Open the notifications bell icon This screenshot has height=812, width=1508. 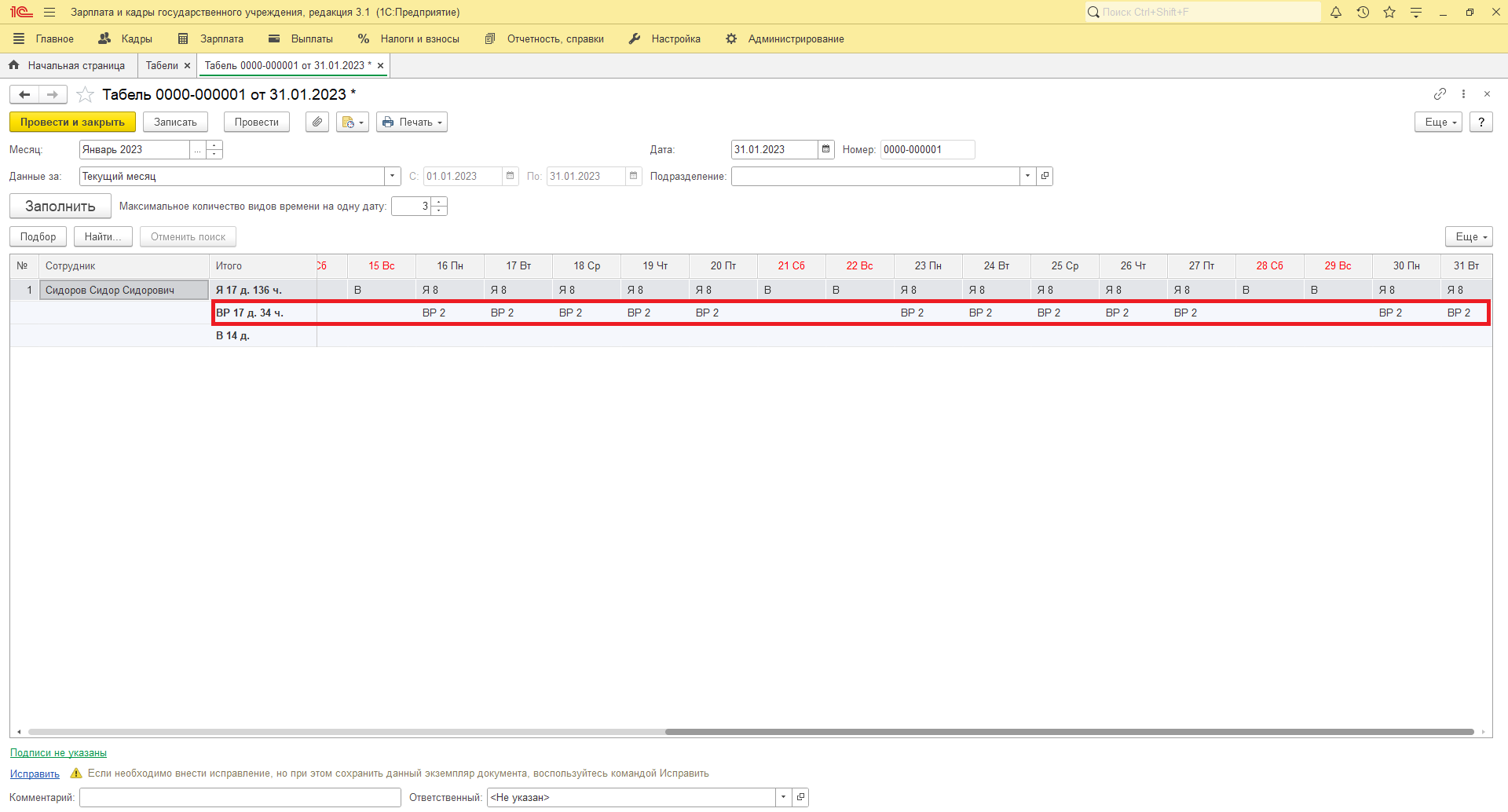coord(1336,13)
